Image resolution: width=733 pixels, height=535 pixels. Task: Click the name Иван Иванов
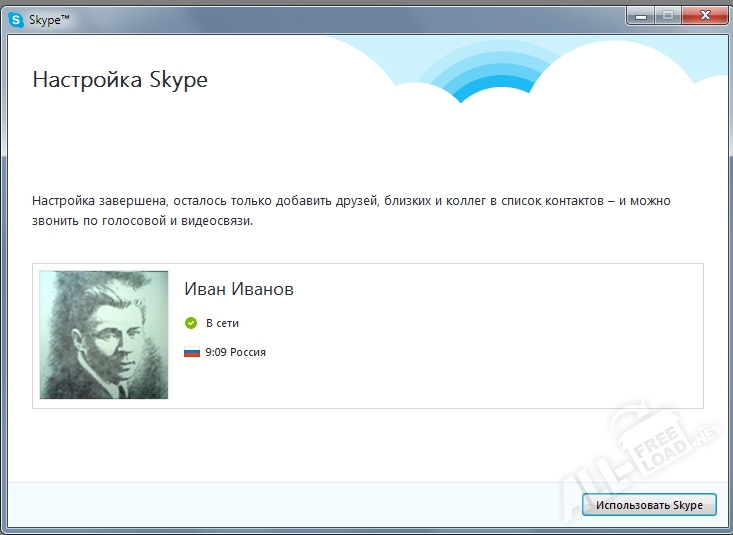click(x=239, y=289)
